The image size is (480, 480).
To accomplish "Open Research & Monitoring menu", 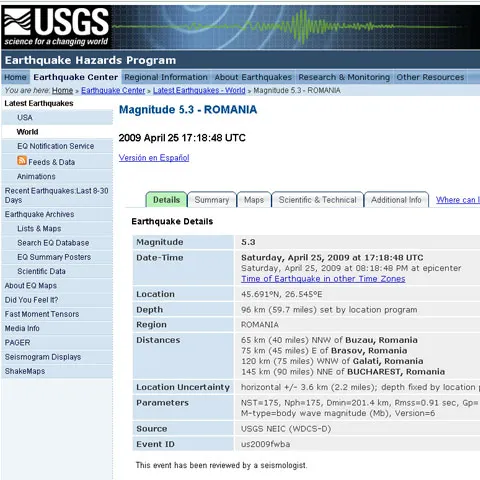I will (x=344, y=77).
